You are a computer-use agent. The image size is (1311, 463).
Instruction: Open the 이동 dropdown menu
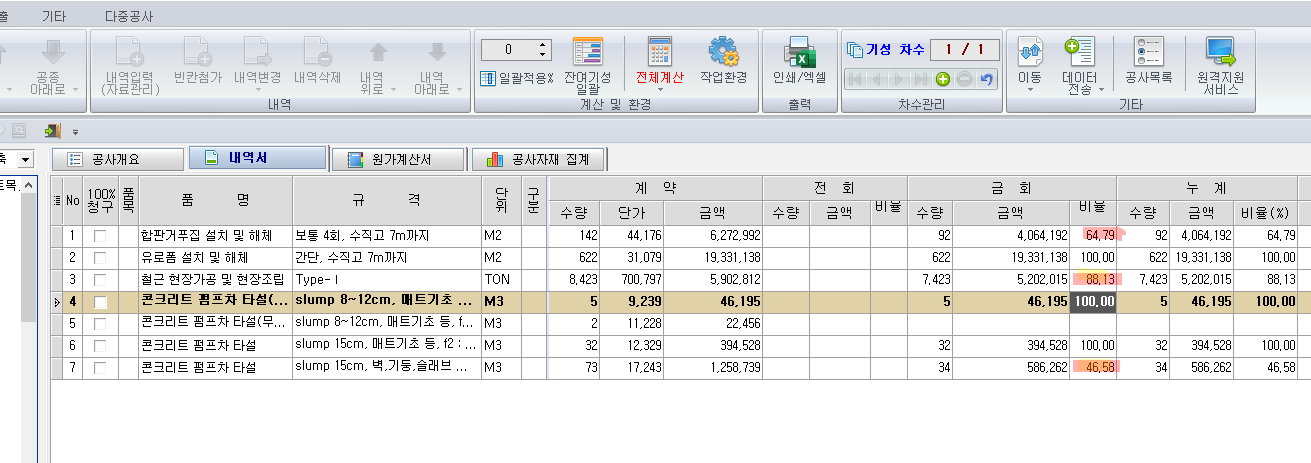tap(1030, 89)
